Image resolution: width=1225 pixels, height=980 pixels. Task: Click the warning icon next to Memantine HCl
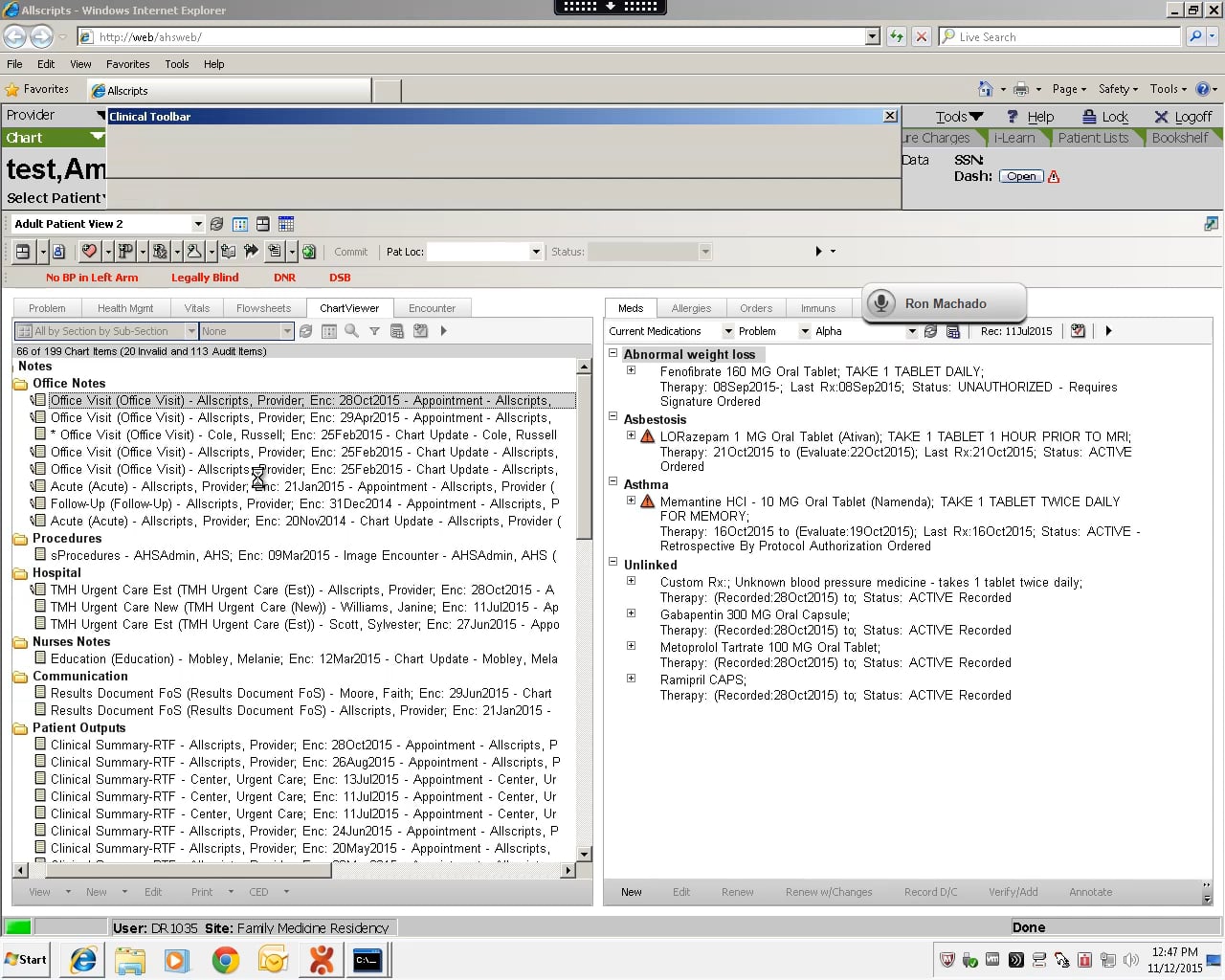pyautogui.click(x=648, y=501)
